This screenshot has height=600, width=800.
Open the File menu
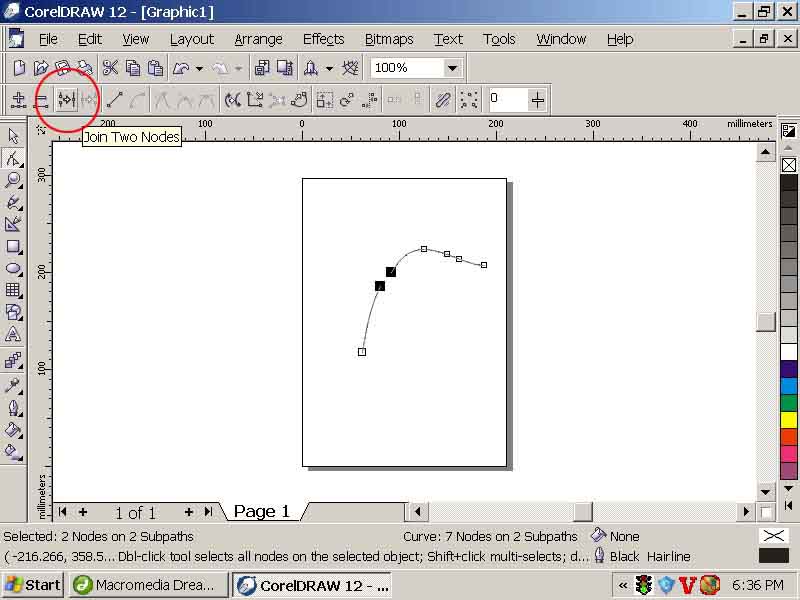48,39
